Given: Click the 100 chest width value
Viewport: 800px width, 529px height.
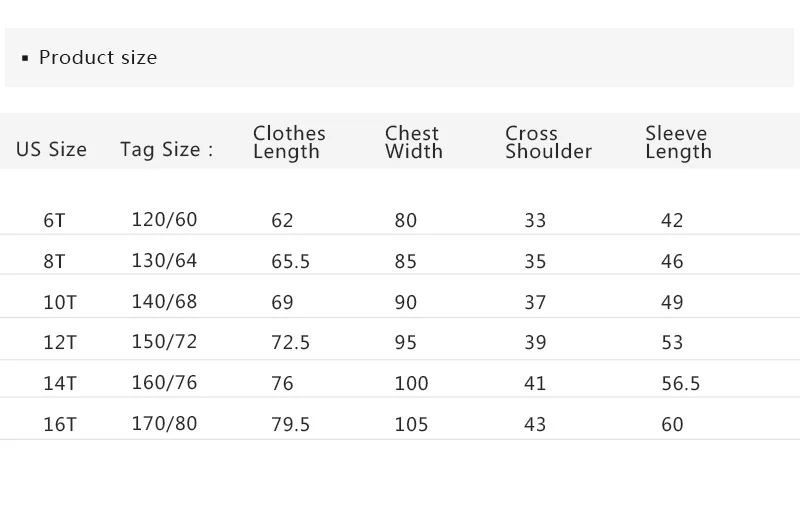Looking at the screenshot, I should tap(410, 383).
